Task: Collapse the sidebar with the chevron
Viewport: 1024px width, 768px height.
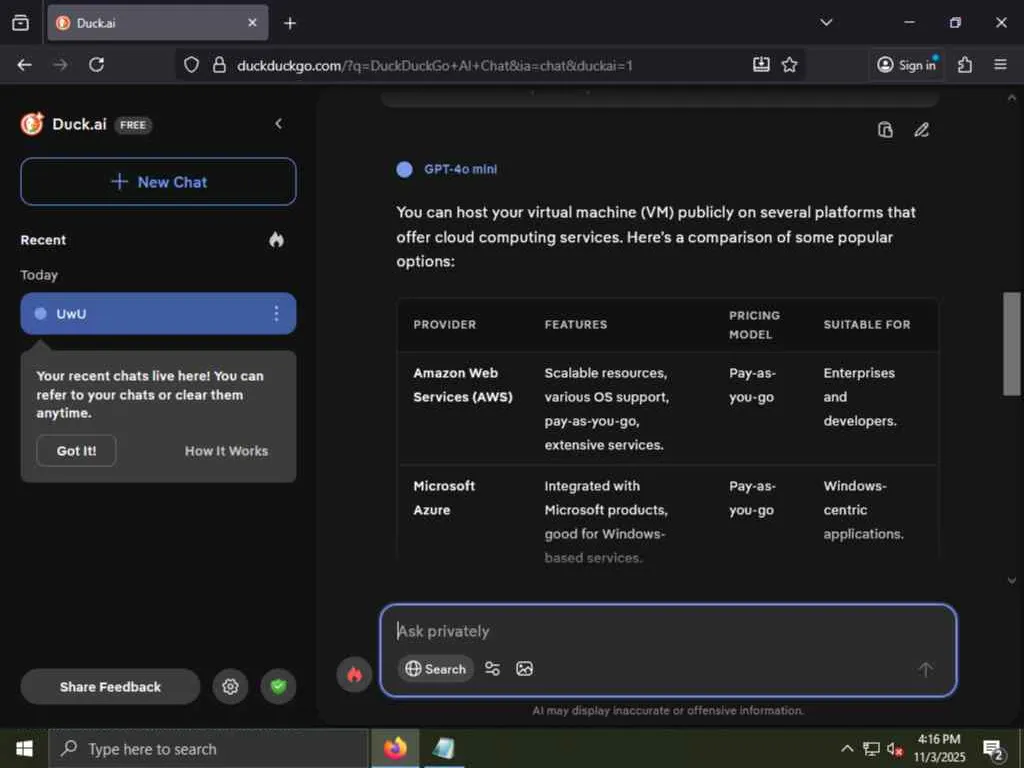Action: [279, 124]
